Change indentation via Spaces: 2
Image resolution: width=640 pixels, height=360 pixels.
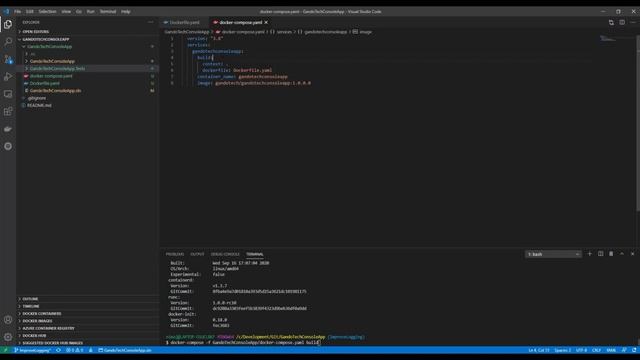pyautogui.click(x=562, y=350)
